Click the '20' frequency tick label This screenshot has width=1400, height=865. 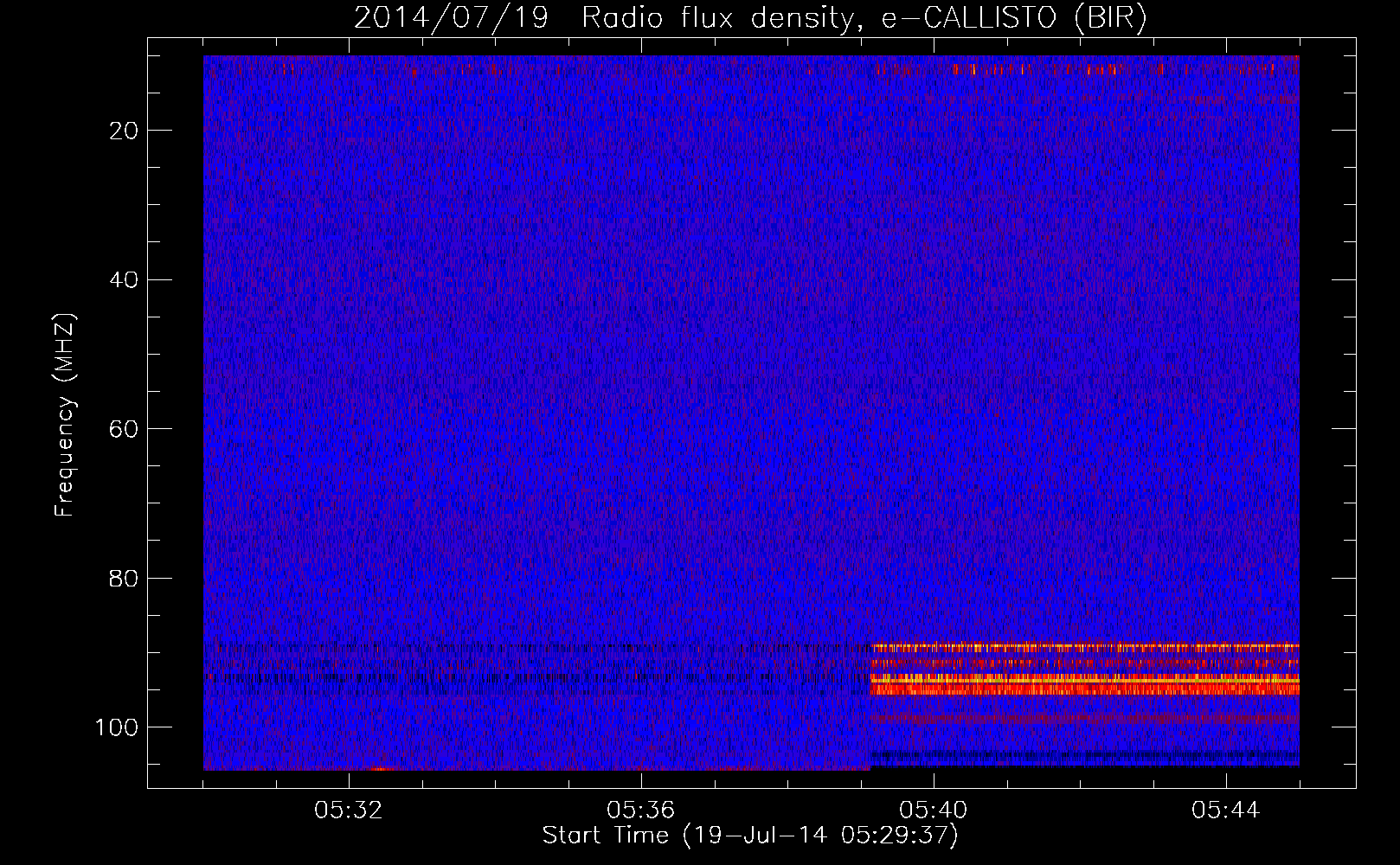pos(125,131)
